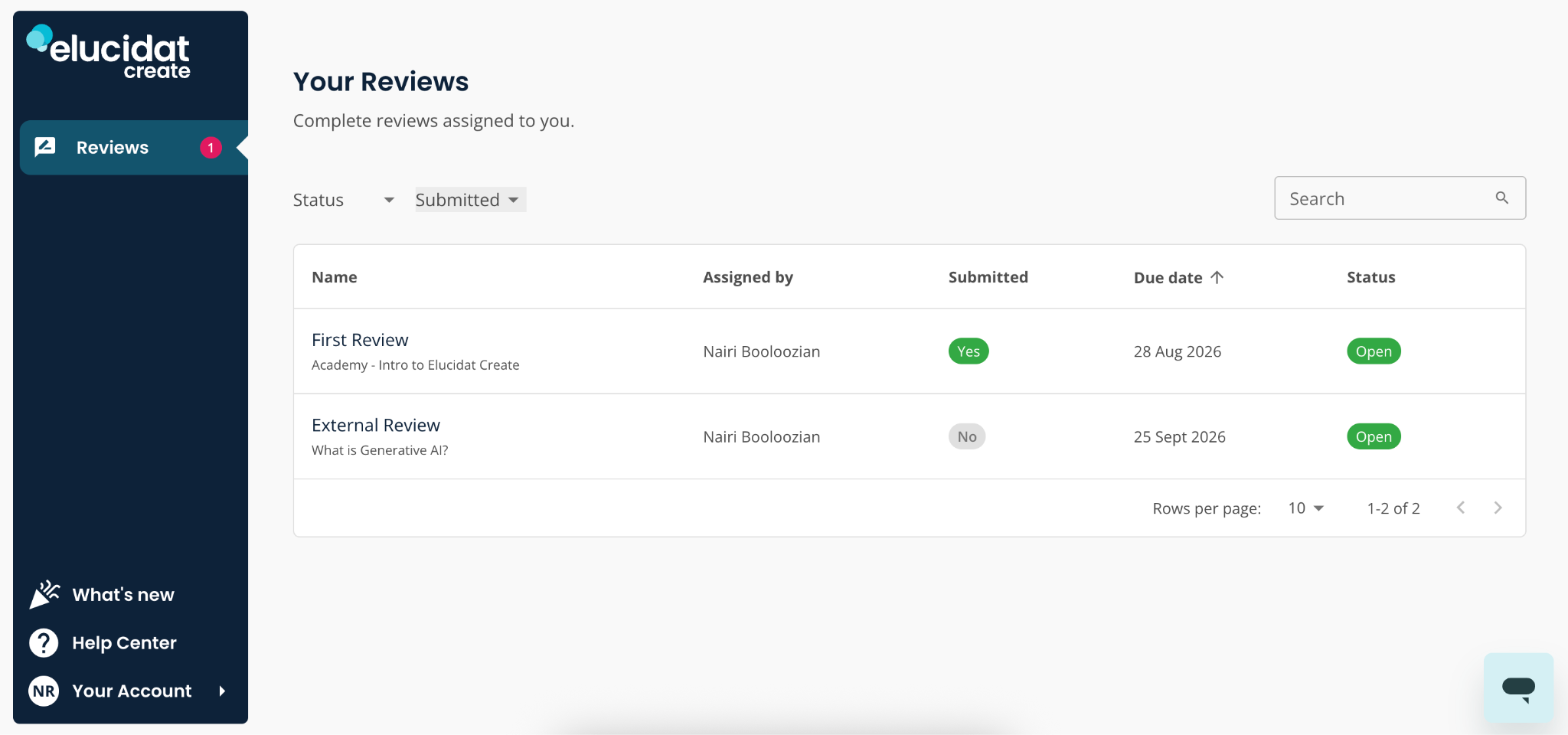Click the search magnifier icon

pyautogui.click(x=1502, y=198)
